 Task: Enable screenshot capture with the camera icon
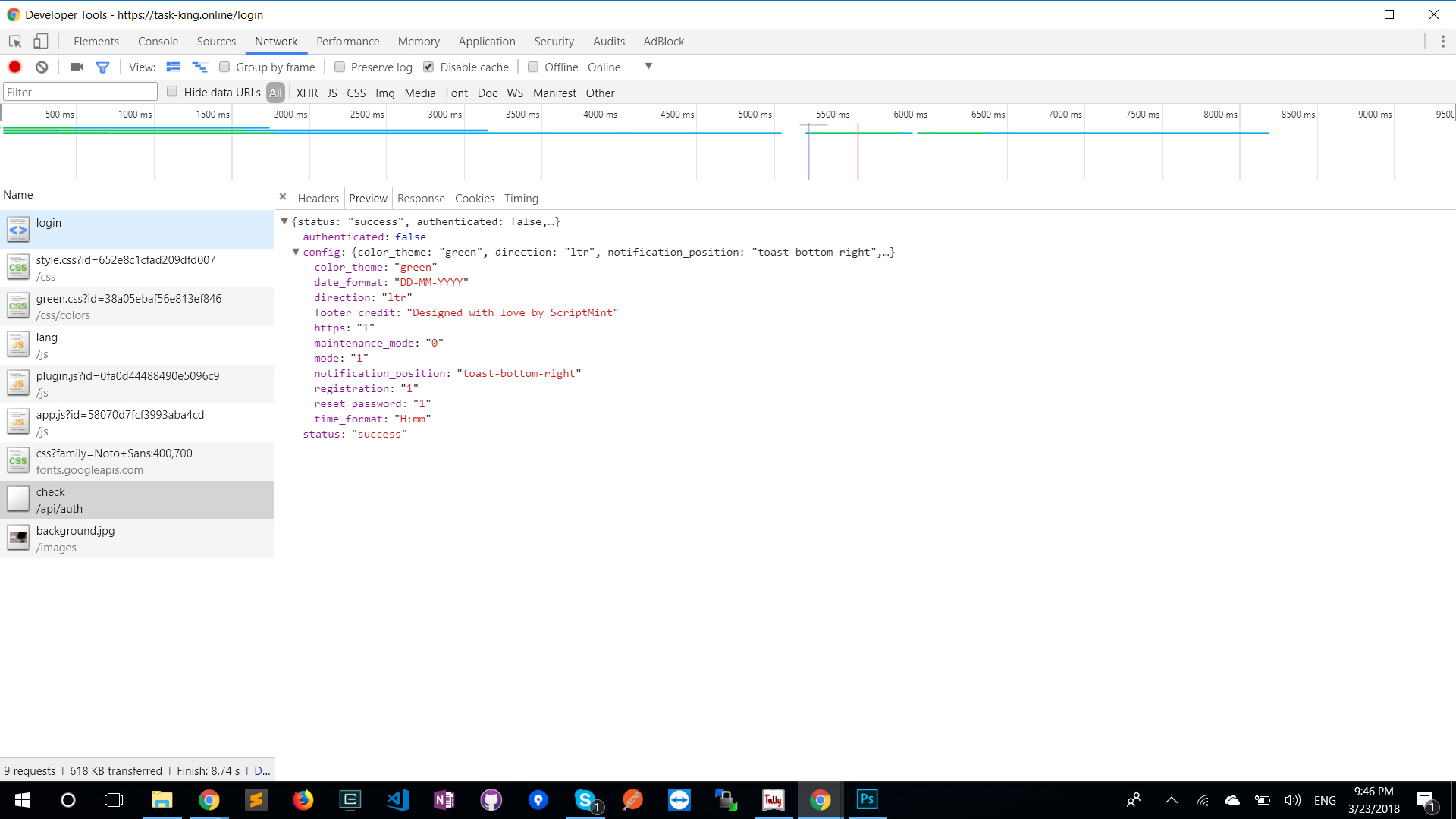coord(76,67)
